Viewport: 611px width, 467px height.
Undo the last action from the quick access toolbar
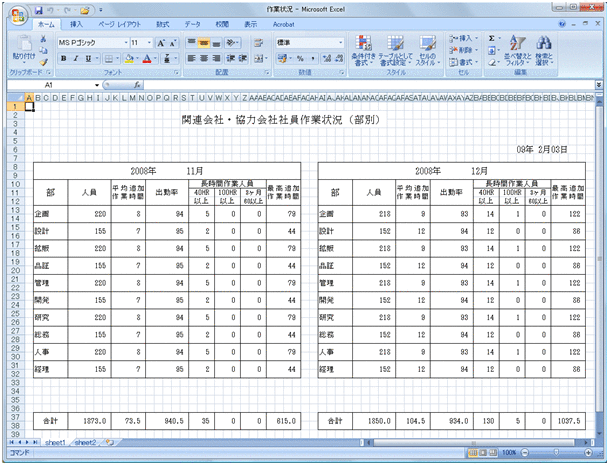point(50,10)
